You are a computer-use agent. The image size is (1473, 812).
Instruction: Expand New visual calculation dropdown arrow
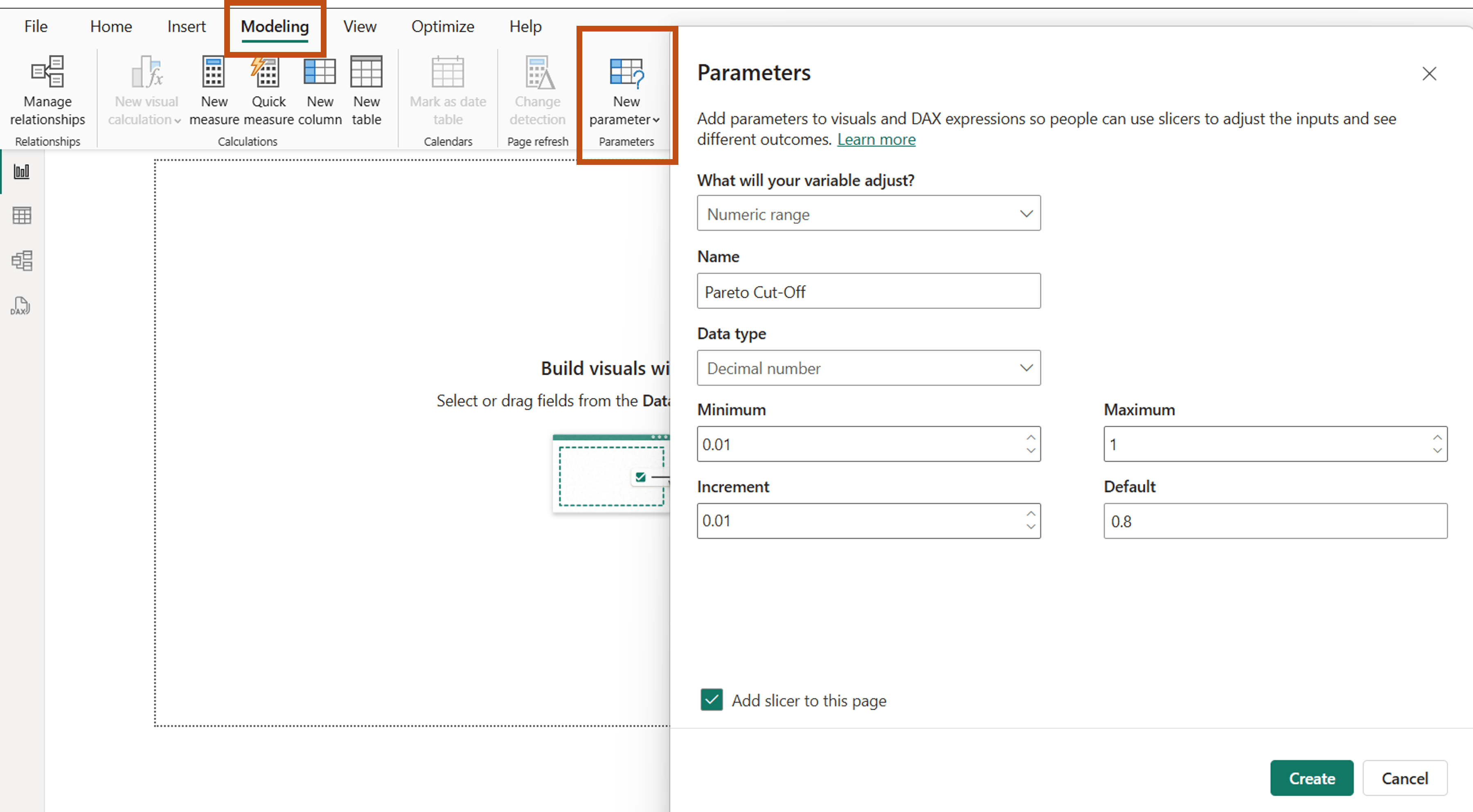[x=177, y=121]
